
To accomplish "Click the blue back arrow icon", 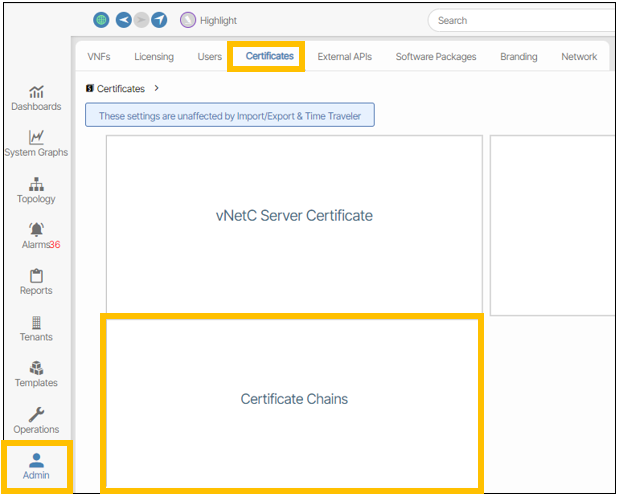I will tap(124, 20).
